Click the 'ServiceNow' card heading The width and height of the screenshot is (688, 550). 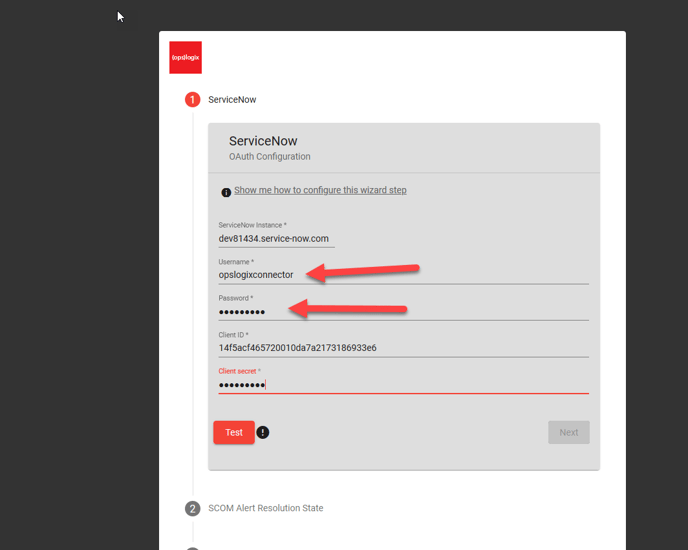pos(263,141)
